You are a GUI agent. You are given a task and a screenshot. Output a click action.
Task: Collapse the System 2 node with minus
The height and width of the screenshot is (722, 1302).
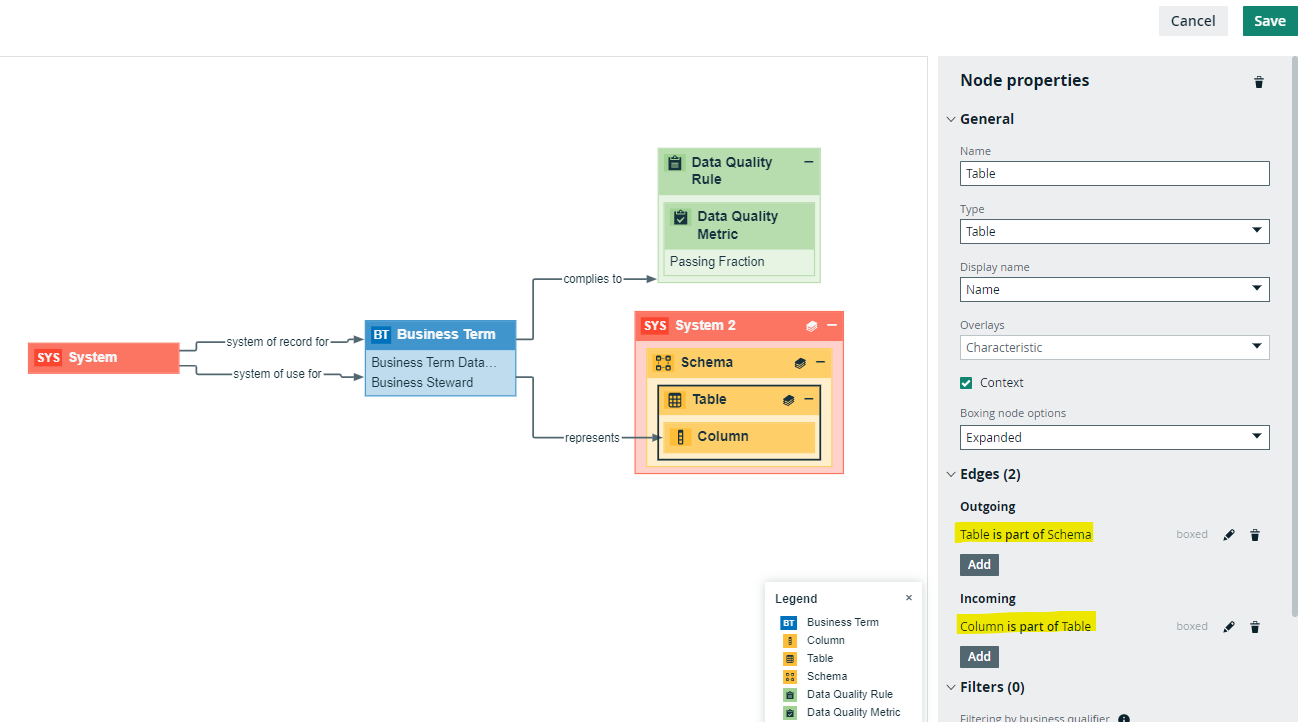point(832,326)
